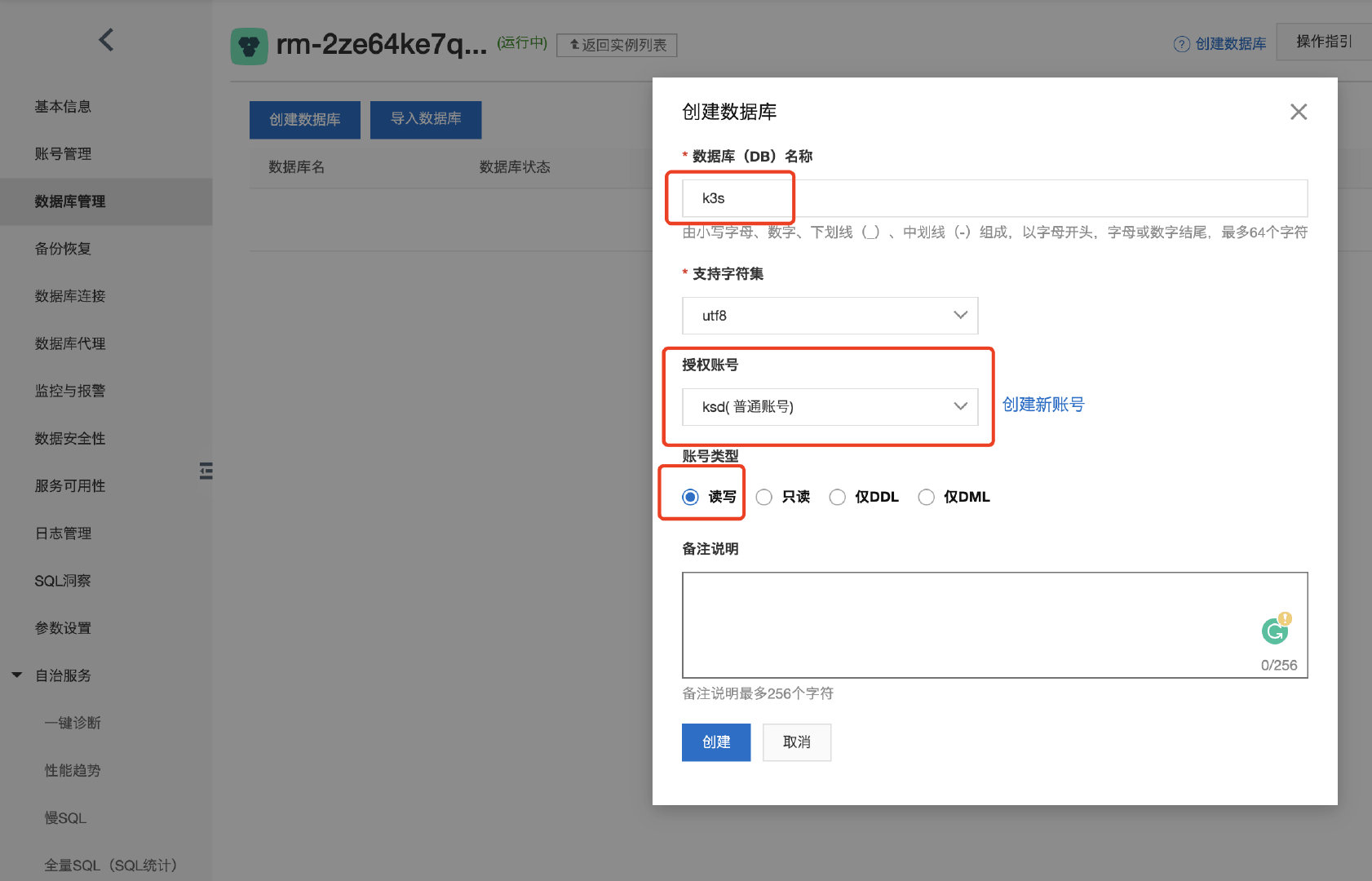Open 数据库连接 in the sidebar
Image resolution: width=1372 pixels, height=881 pixels.
click(x=70, y=296)
